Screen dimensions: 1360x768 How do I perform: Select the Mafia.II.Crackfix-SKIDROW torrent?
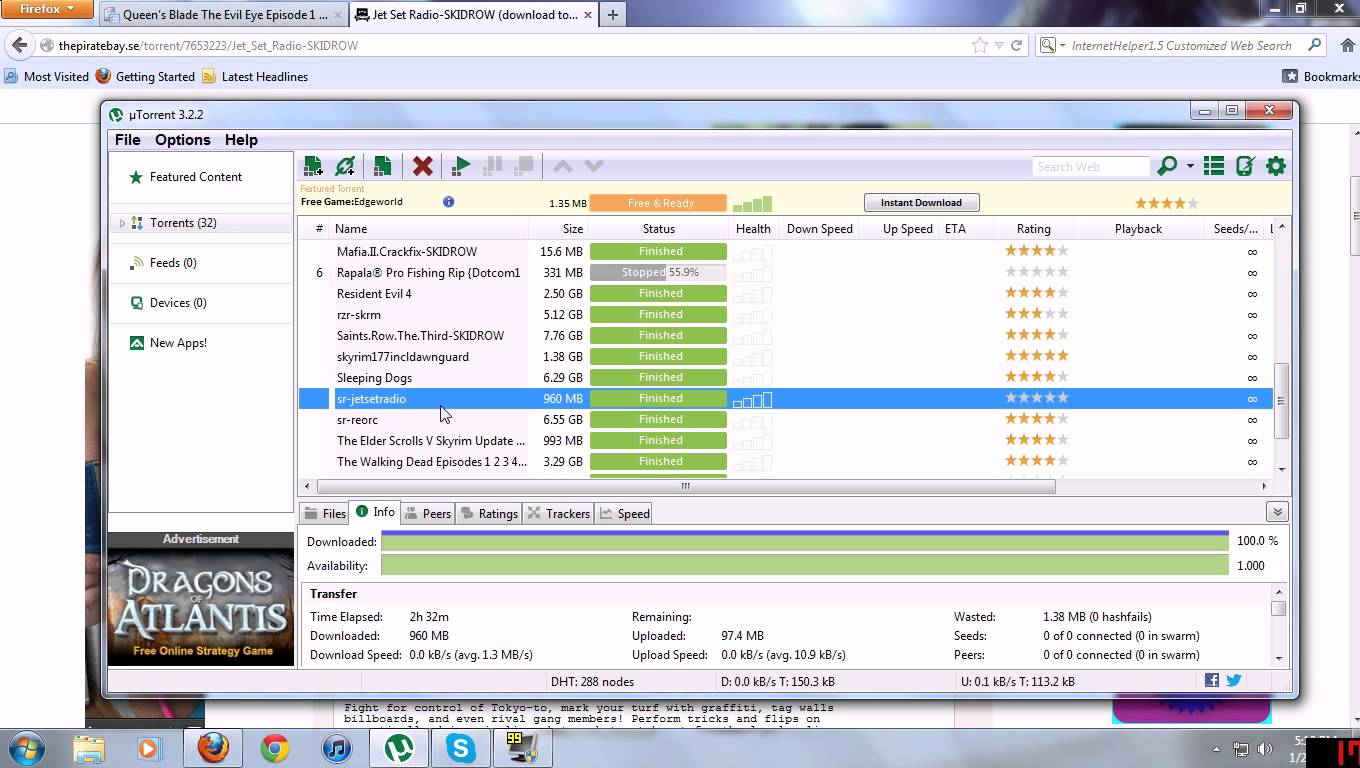click(407, 252)
